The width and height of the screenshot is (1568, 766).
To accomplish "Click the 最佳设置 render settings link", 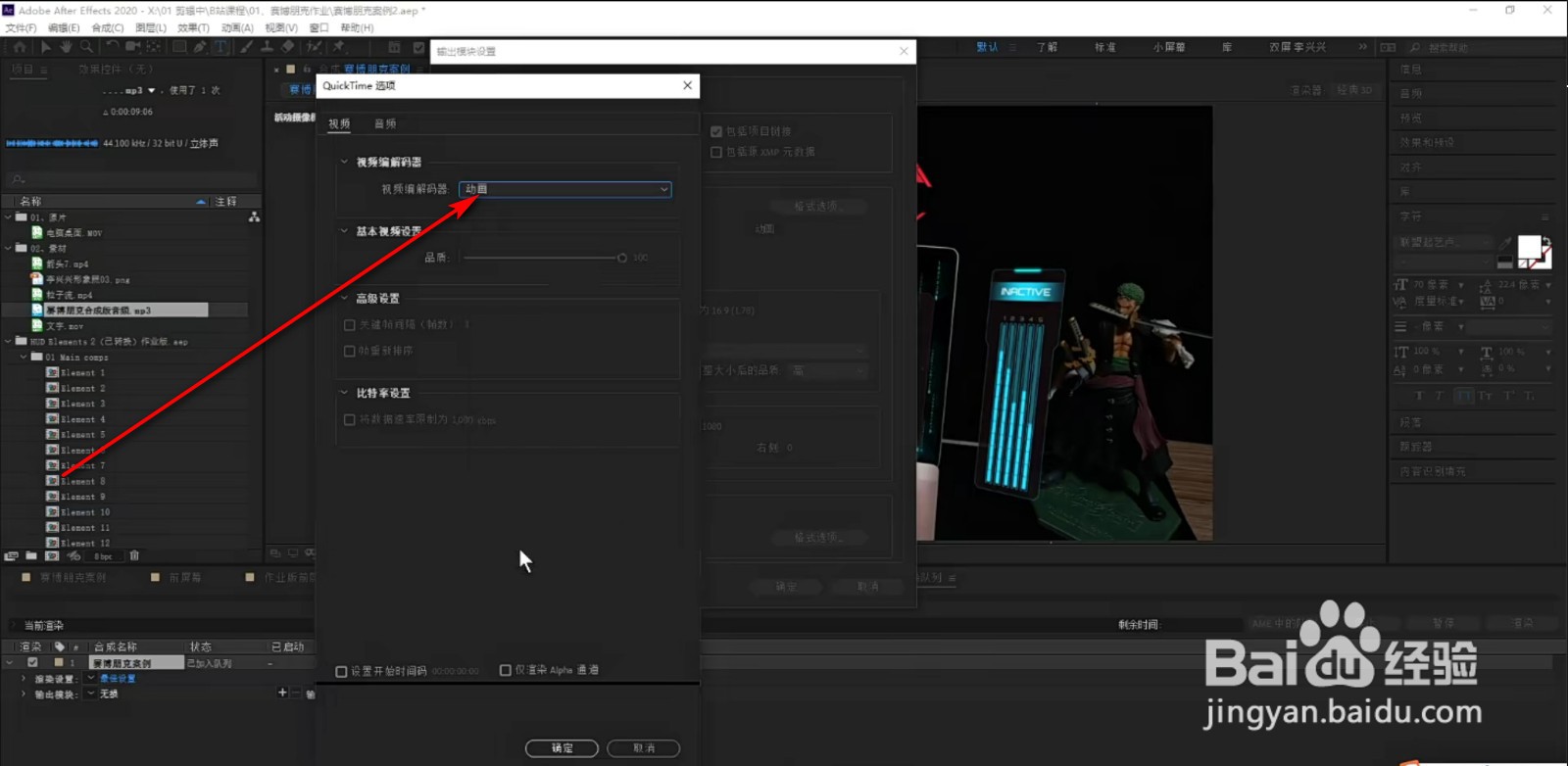I will (x=118, y=679).
